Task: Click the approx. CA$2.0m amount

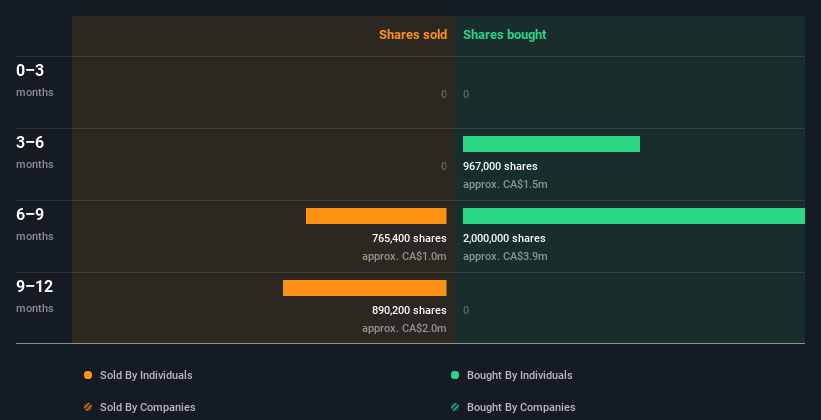Action: (x=404, y=329)
